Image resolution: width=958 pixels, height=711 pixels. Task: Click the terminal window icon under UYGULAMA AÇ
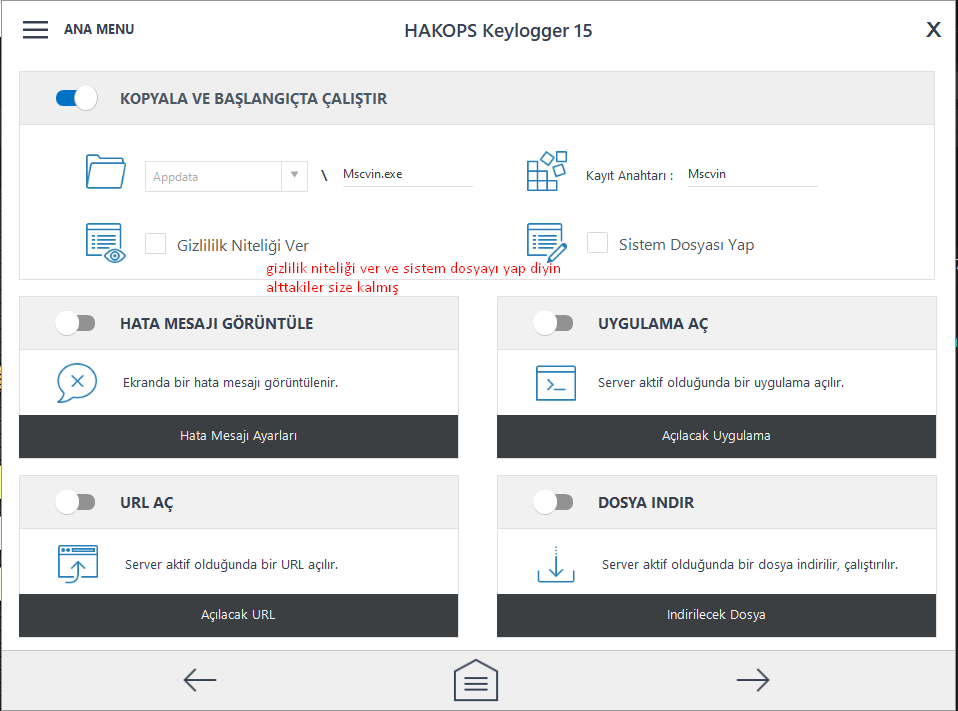click(555, 383)
